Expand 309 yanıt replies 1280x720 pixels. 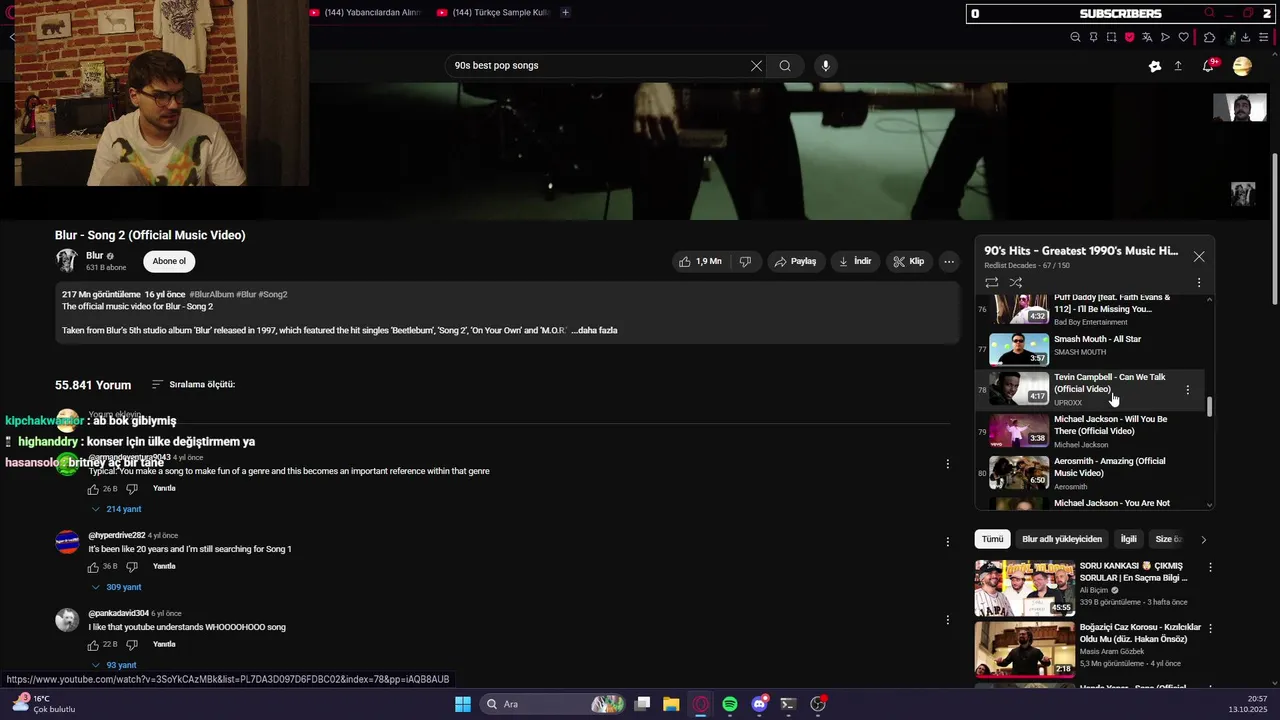pyautogui.click(x=117, y=587)
